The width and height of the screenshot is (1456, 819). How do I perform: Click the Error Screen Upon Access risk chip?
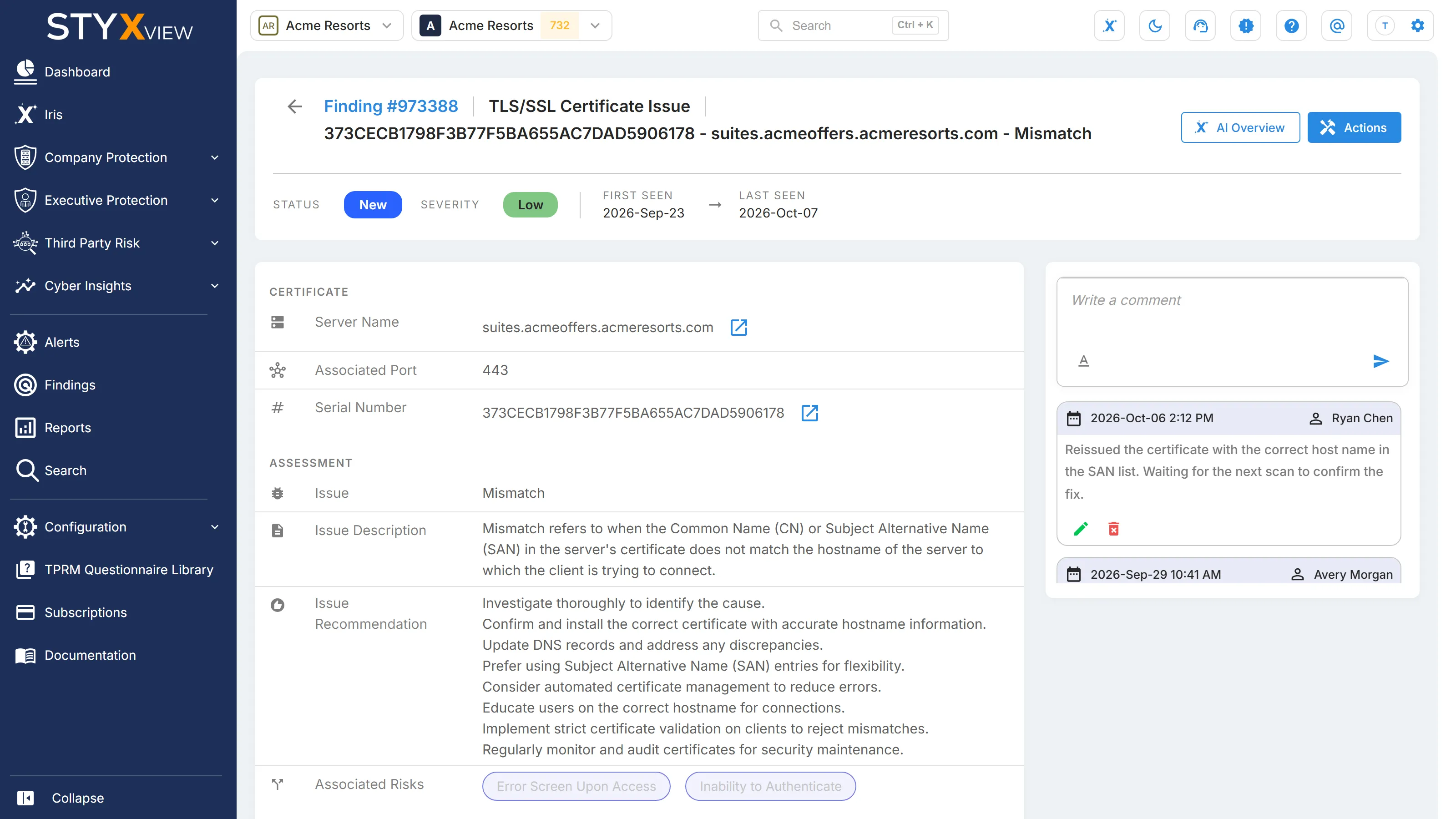point(576,786)
